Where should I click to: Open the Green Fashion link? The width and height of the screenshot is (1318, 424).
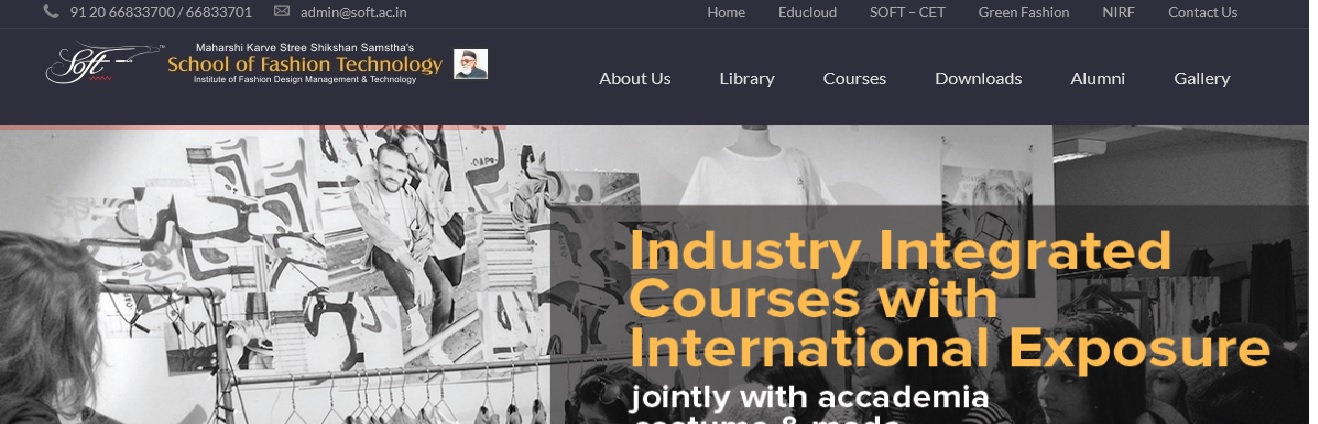tap(1024, 12)
